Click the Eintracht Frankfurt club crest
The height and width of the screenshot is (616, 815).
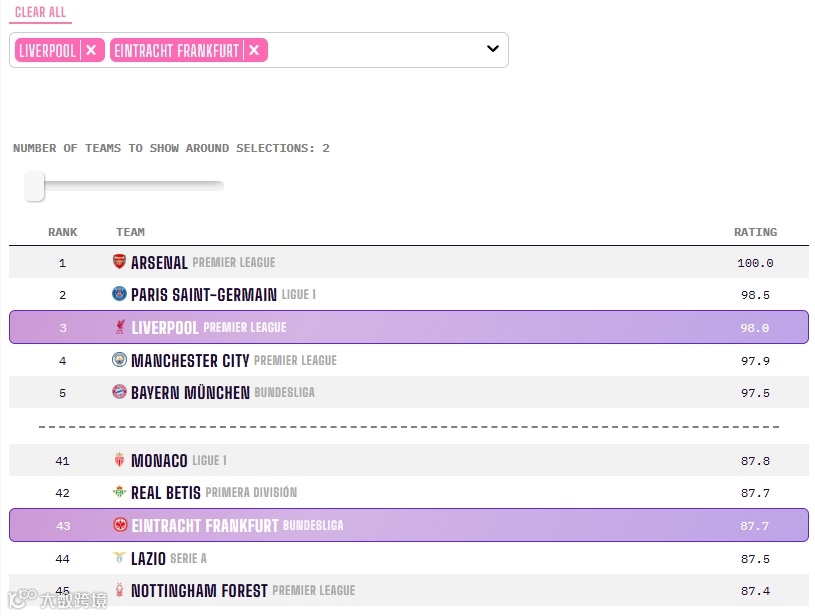tap(120, 525)
